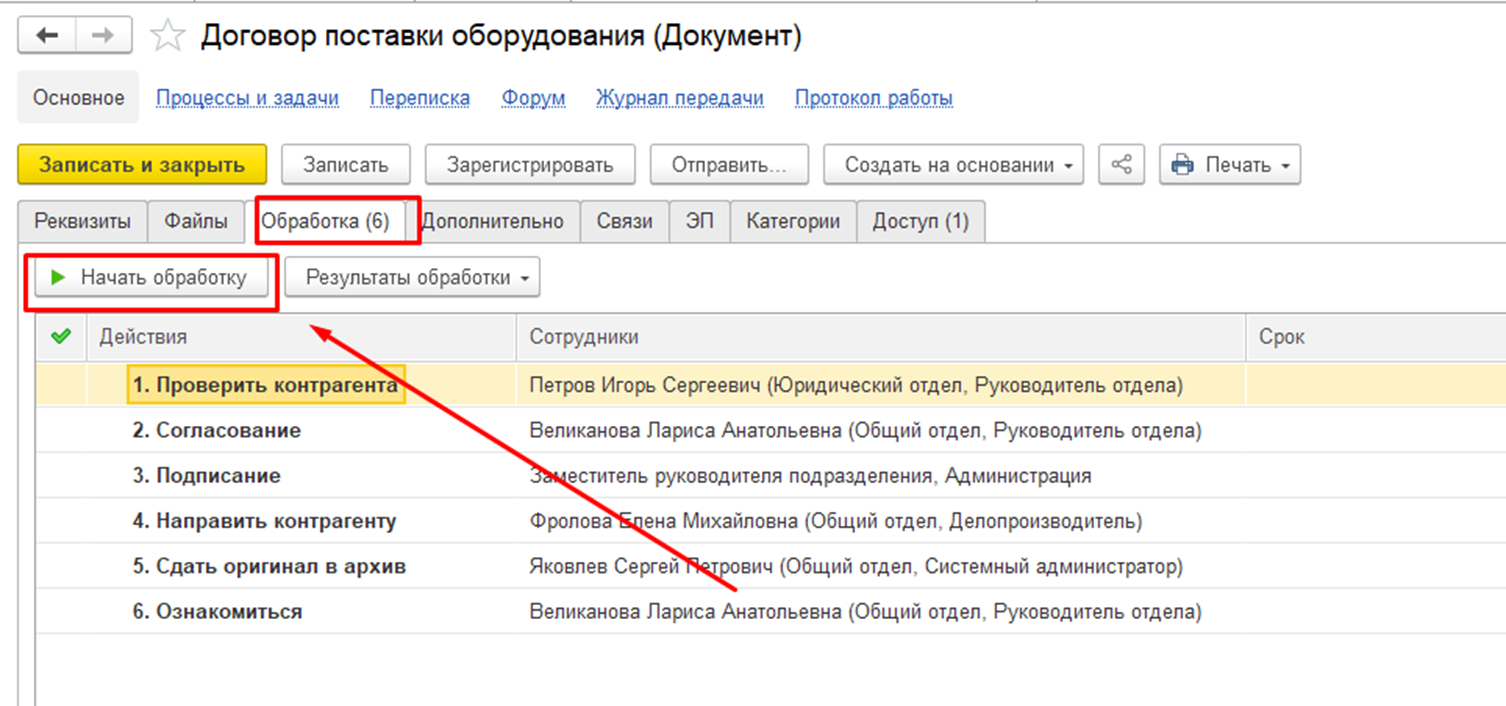Open Процессы и задачи link
This screenshot has width=1506, height=706.
pyautogui.click(x=247, y=98)
